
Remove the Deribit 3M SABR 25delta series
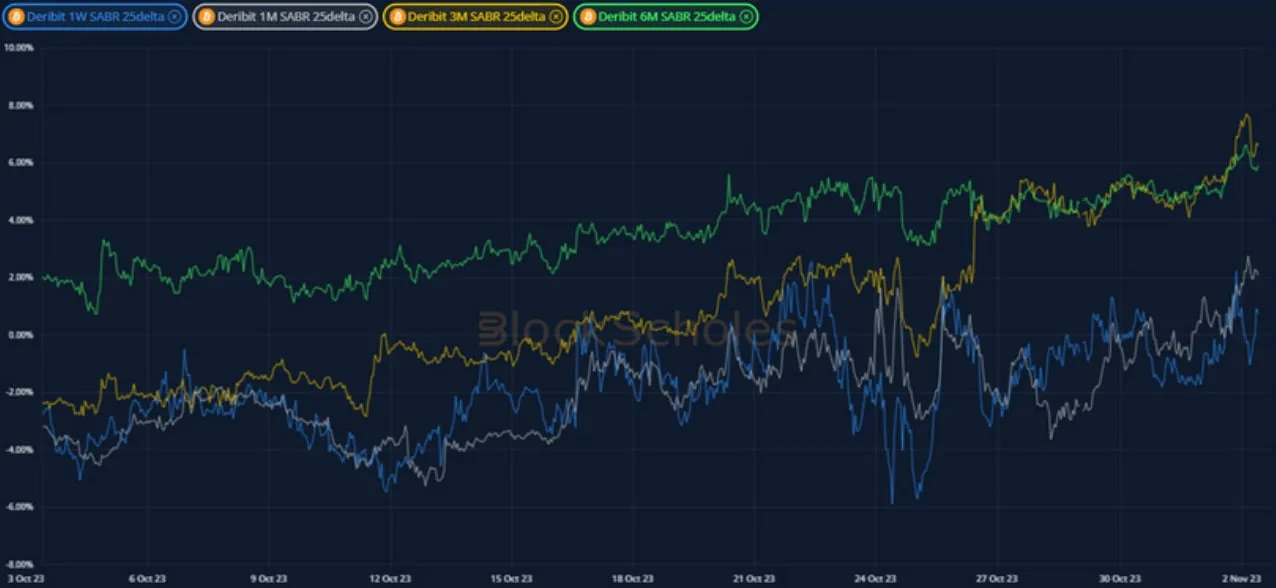(x=555, y=17)
